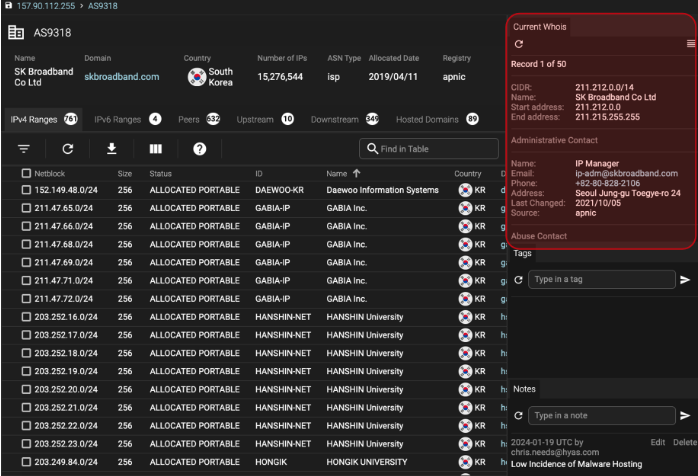Submit the tag with send arrow
This screenshot has height=476, width=698.
[685, 281]
